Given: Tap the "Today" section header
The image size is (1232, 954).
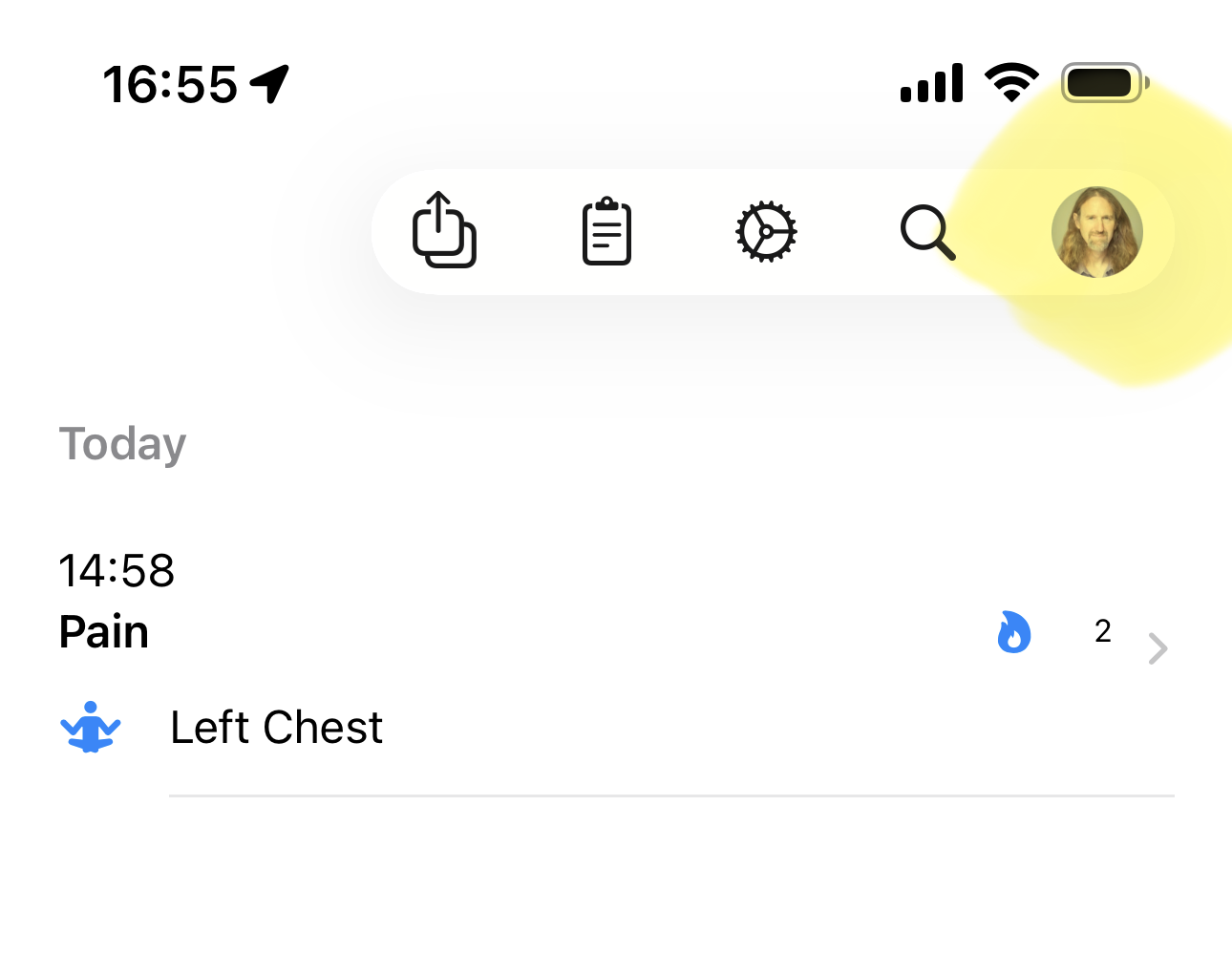Looking at the screenshot, I should (x=122, y=444).
